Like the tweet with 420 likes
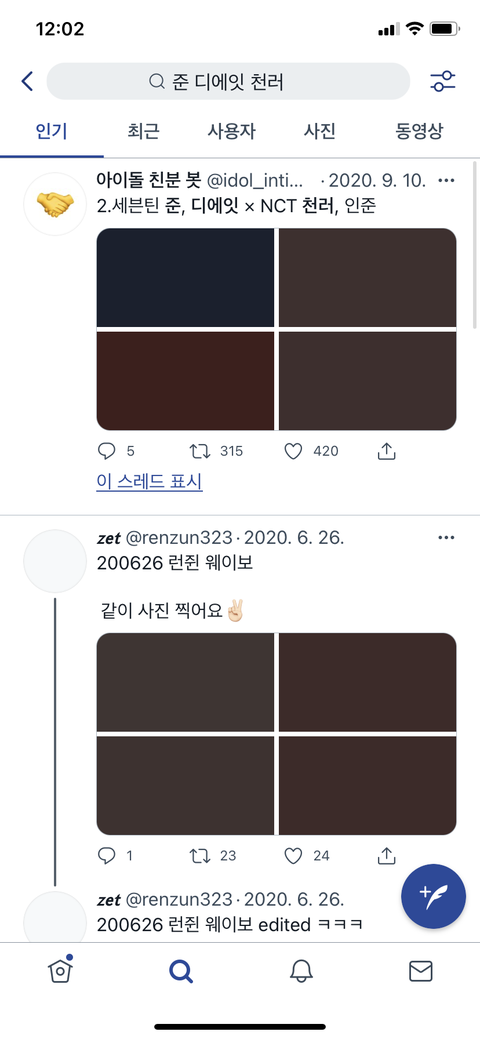This screenshot has height=1039, width=480. coord(293,451)
